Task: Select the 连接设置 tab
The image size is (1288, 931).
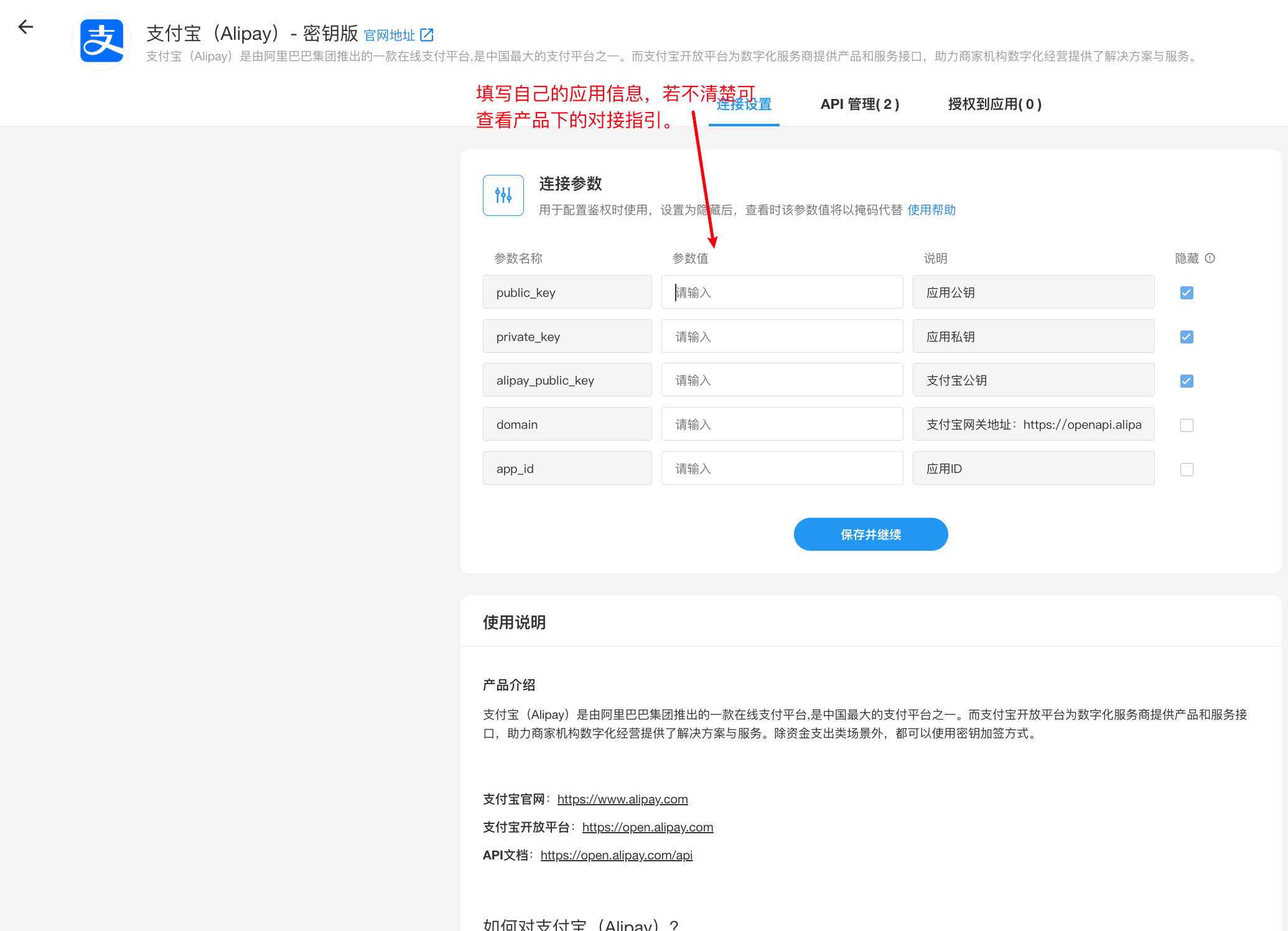Action: point(744,105)
